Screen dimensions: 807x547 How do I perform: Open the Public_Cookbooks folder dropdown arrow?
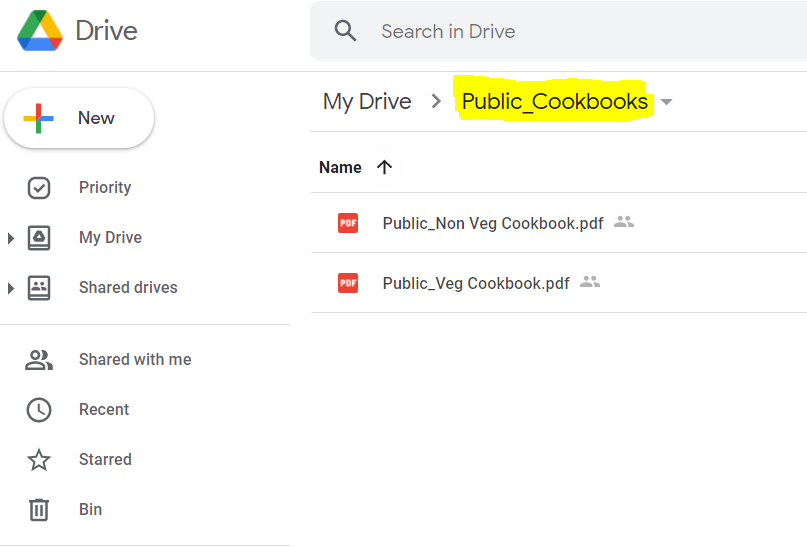click(667, 102)
